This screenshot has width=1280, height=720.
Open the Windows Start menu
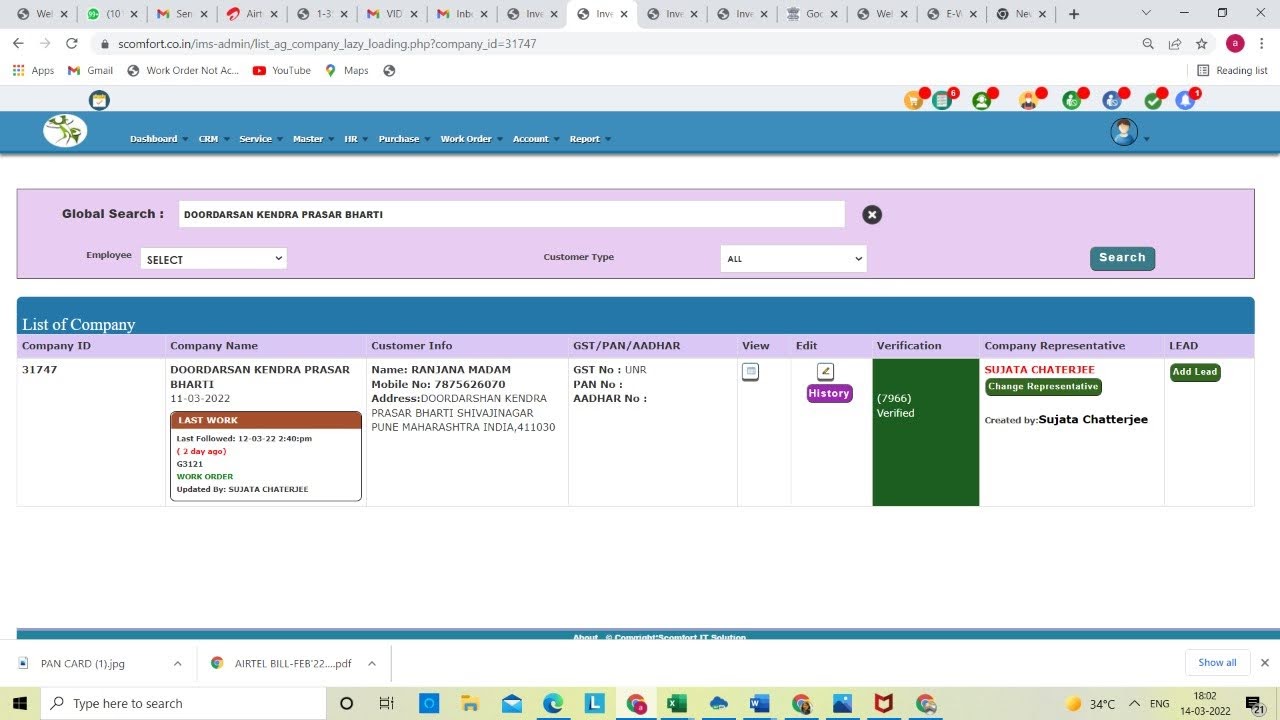21,704
